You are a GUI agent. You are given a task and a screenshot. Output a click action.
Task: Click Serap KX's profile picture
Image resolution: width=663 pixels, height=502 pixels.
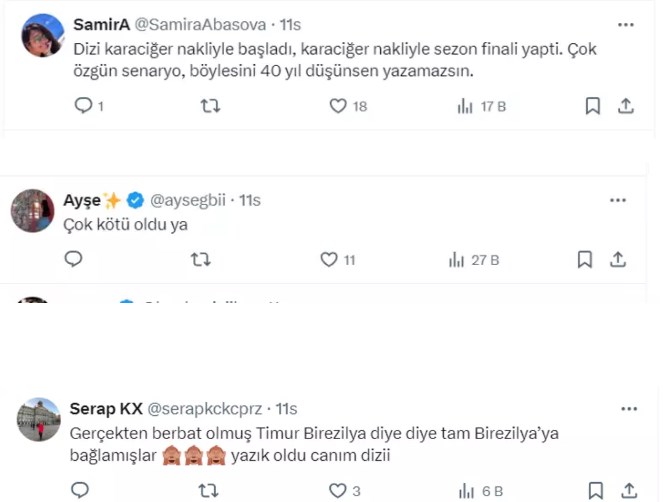point(39,420)
